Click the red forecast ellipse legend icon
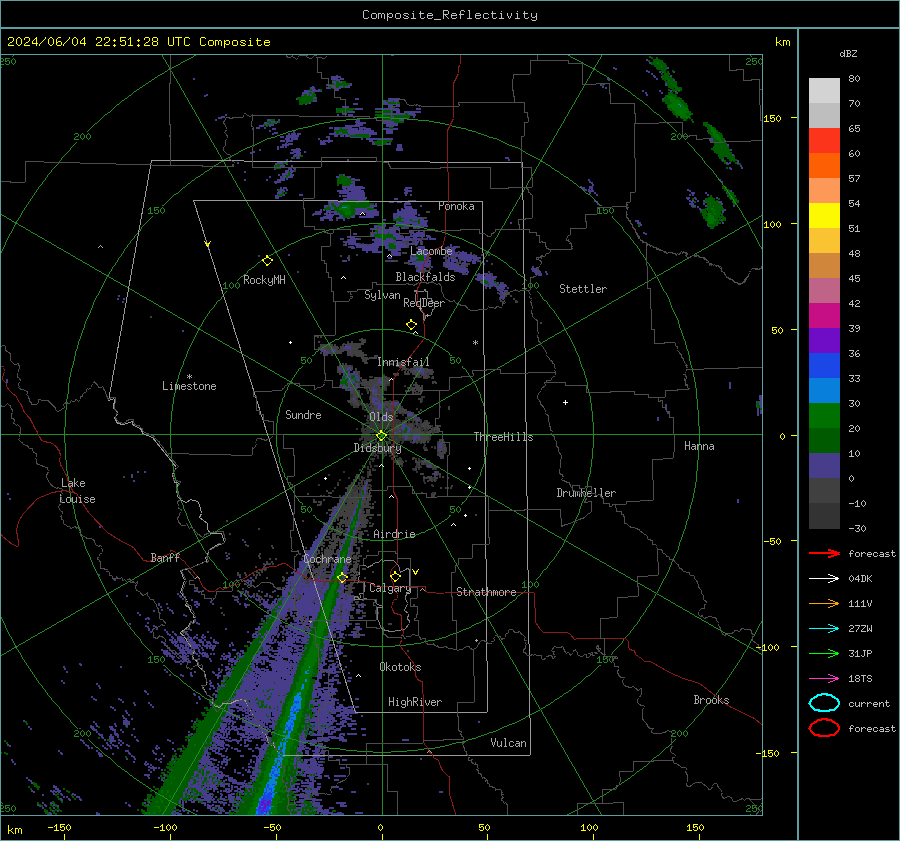This screenshot has width=900, height=841. [x=824, y=728]
